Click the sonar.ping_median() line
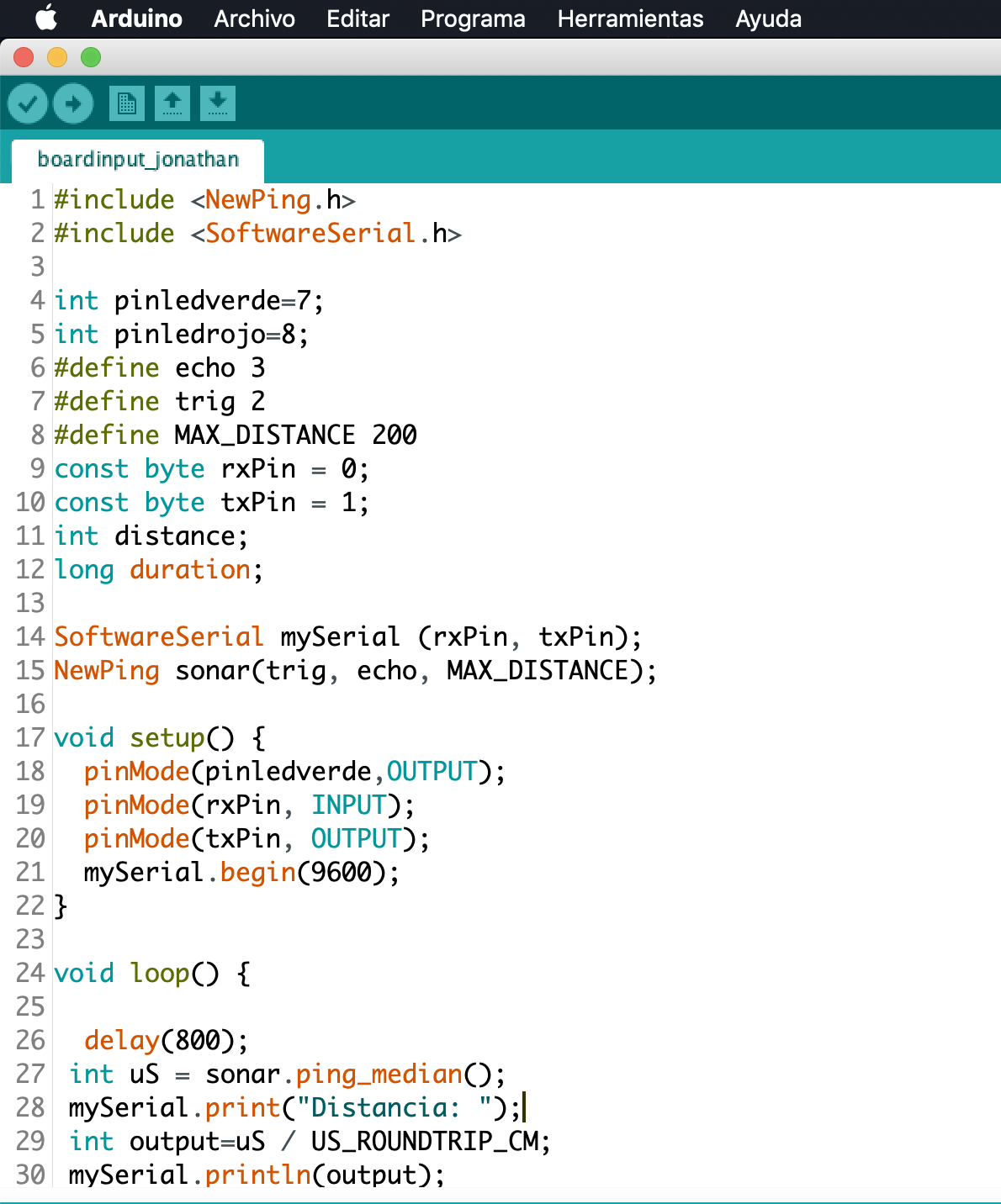 (x=288, y=1075)
